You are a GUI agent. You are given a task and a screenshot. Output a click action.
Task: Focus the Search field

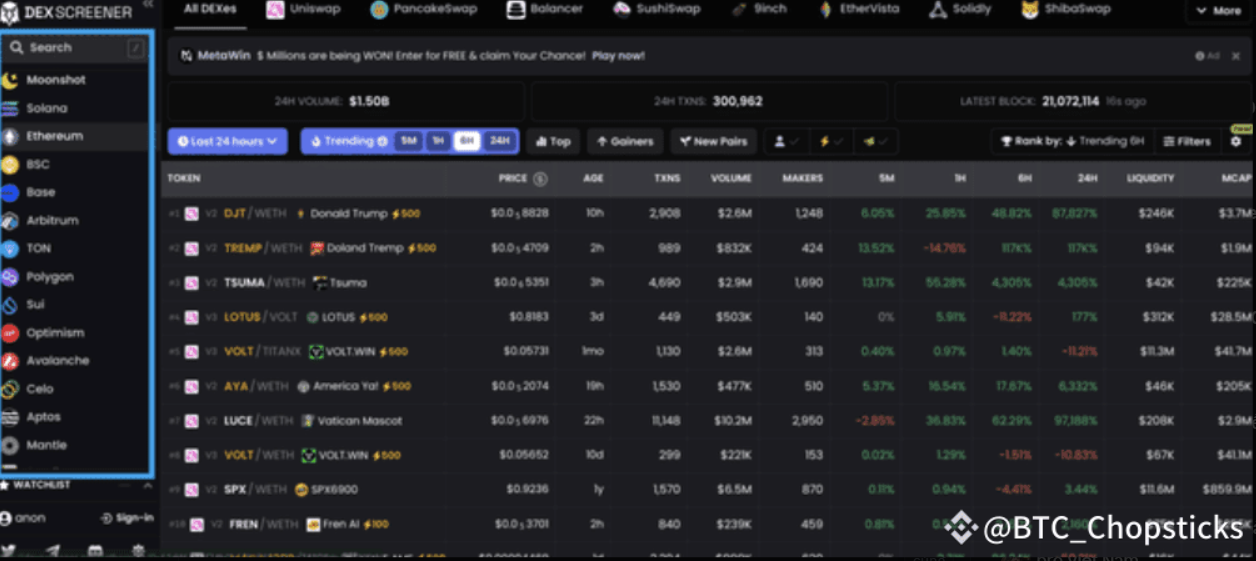pos(76,47)
